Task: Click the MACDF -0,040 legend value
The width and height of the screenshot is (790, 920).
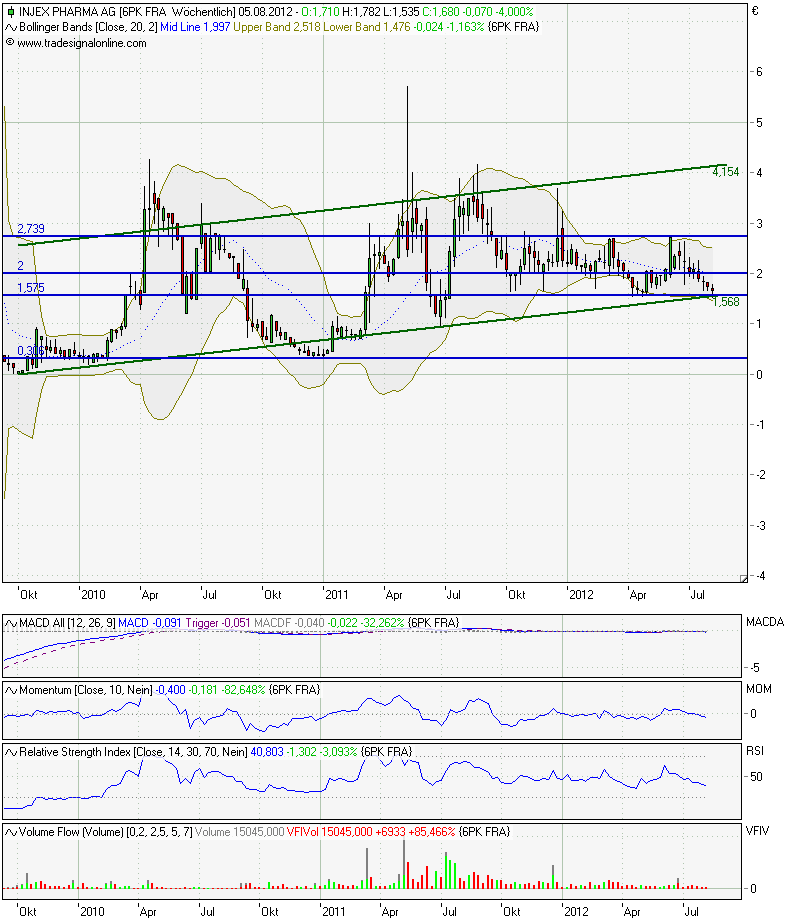Action: click(289, 623)
